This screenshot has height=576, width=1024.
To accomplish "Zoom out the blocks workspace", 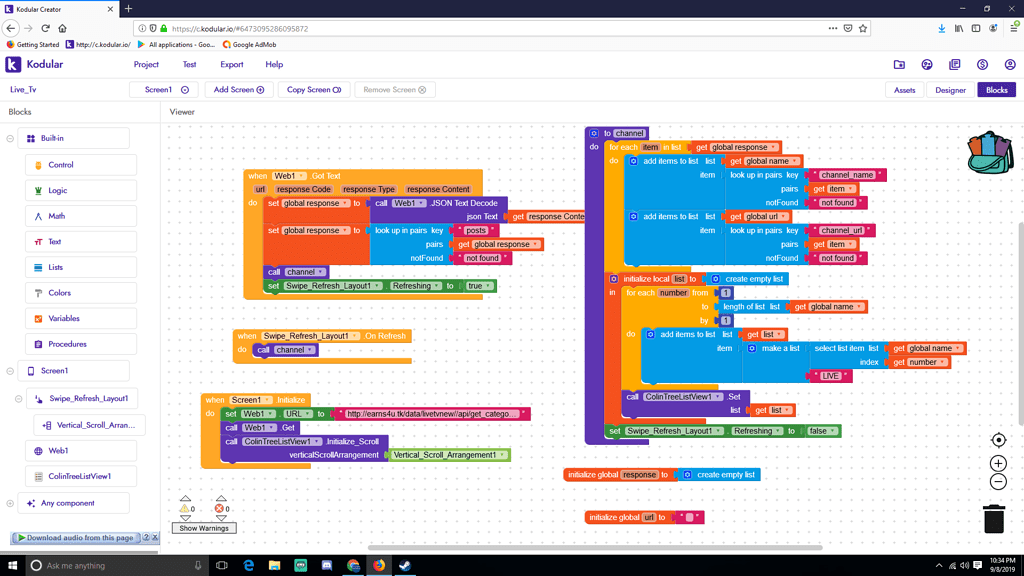I will click(998, 482).
